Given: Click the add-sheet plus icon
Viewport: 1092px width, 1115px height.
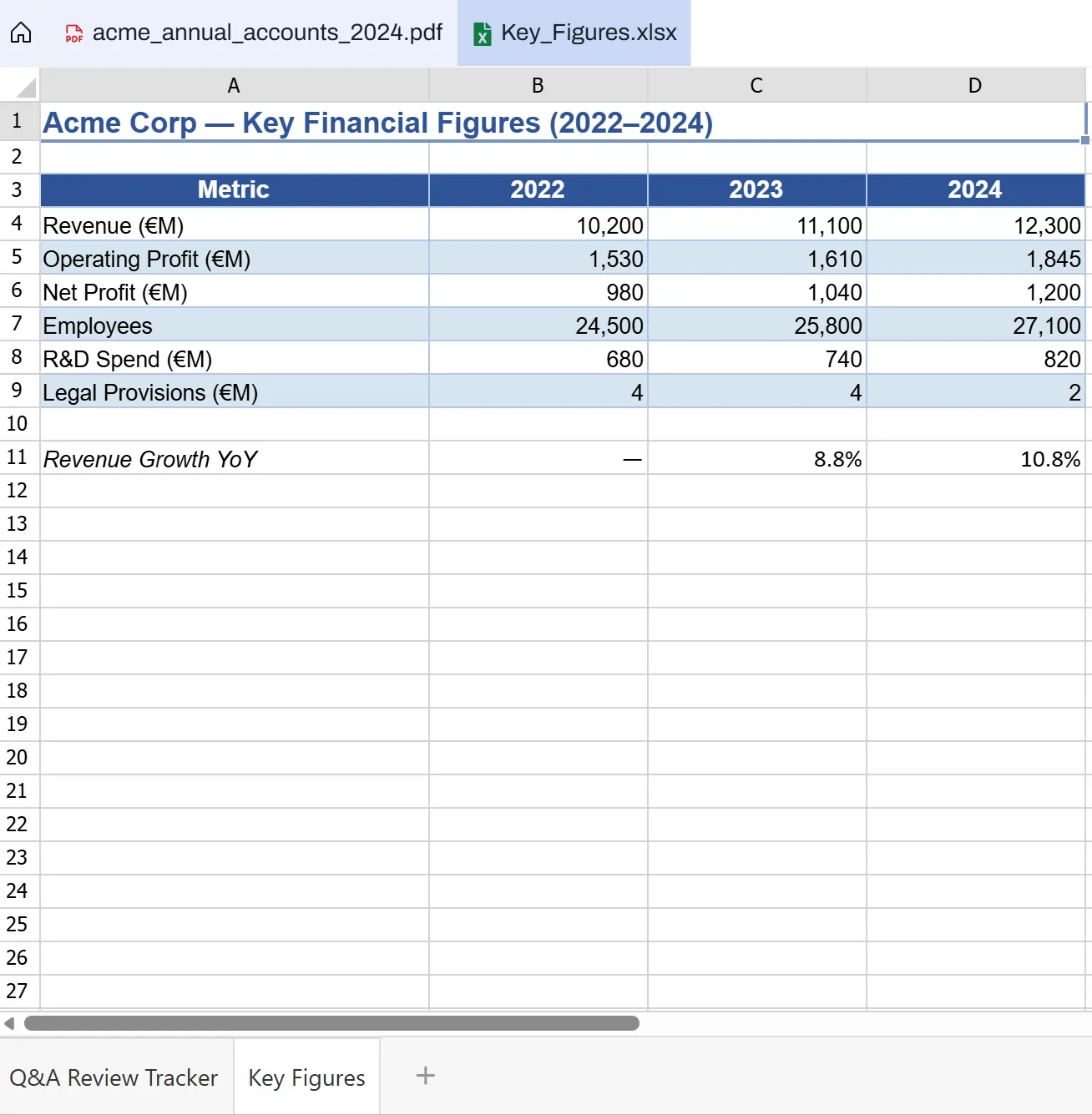Looking at the screenshot, I should pos(425,1077).
